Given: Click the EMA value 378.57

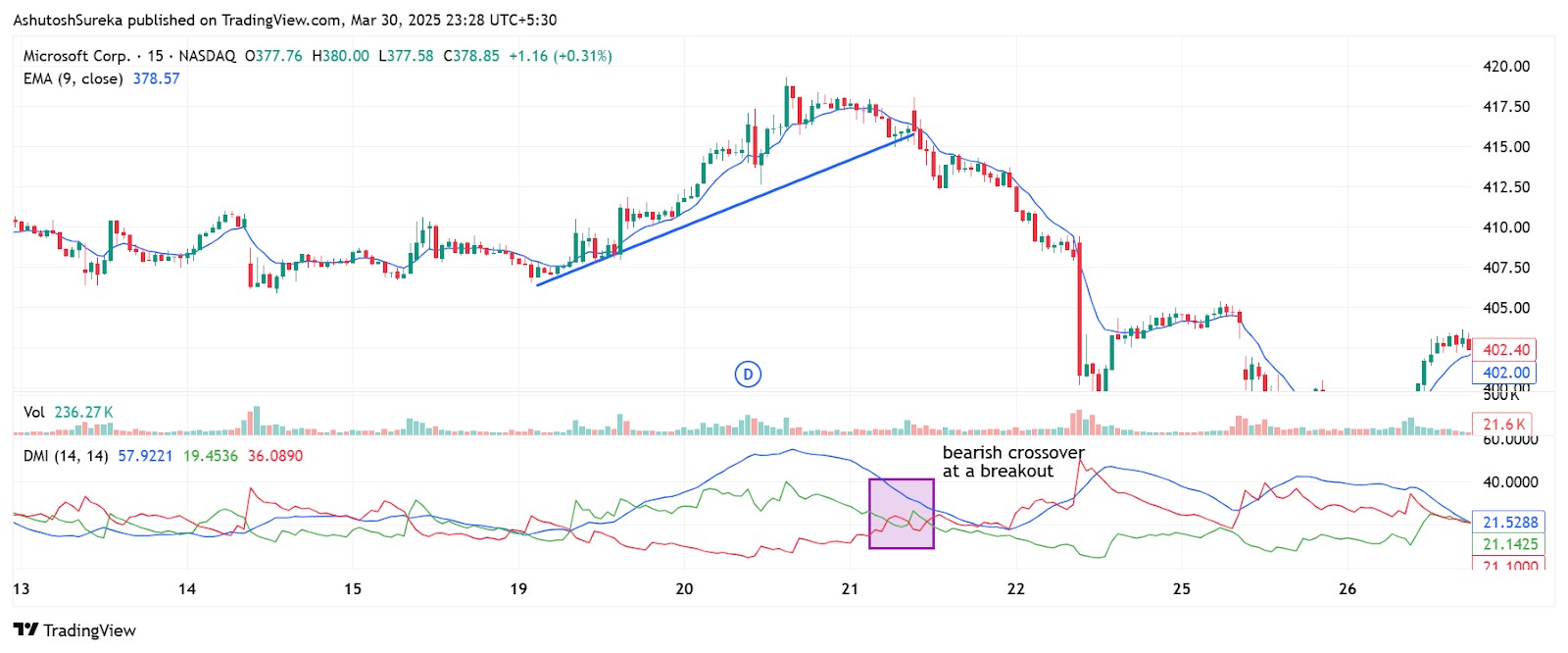Looking at the screenshot, I should click(157, 78).
